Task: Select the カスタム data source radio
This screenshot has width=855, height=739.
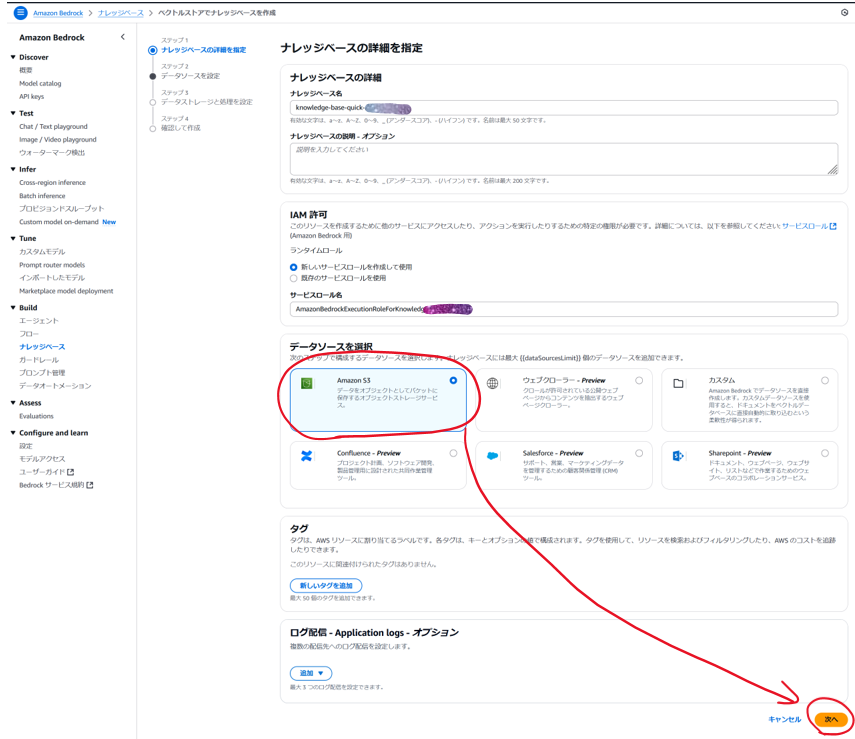Action: (x=825, y=380)
